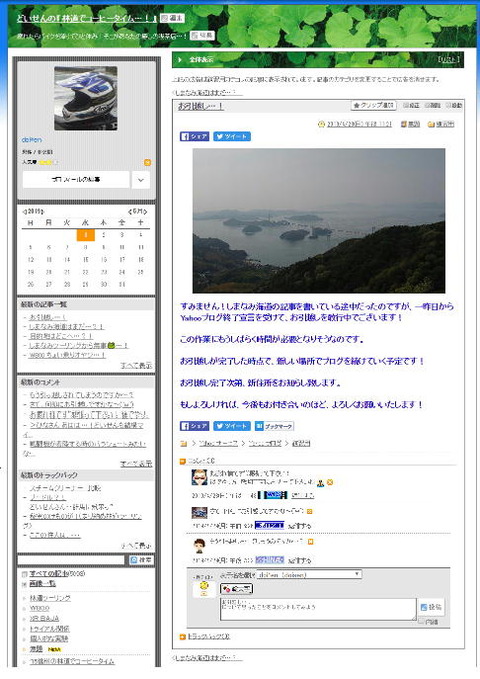Click the orange trackback icon below comment form

[x=182, y=637]
